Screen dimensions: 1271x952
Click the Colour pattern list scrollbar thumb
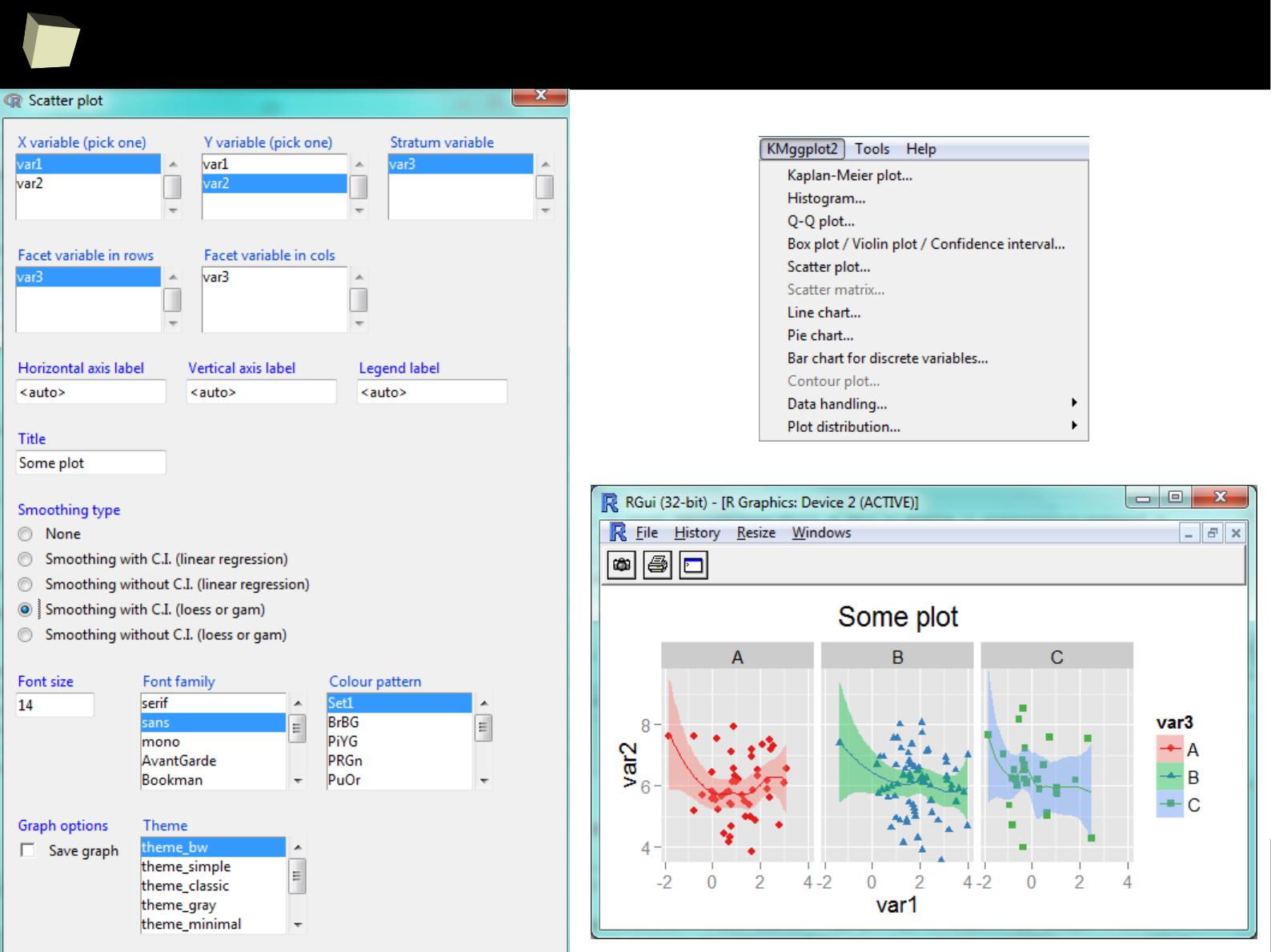pyautogui.click(x=483, y=728)
